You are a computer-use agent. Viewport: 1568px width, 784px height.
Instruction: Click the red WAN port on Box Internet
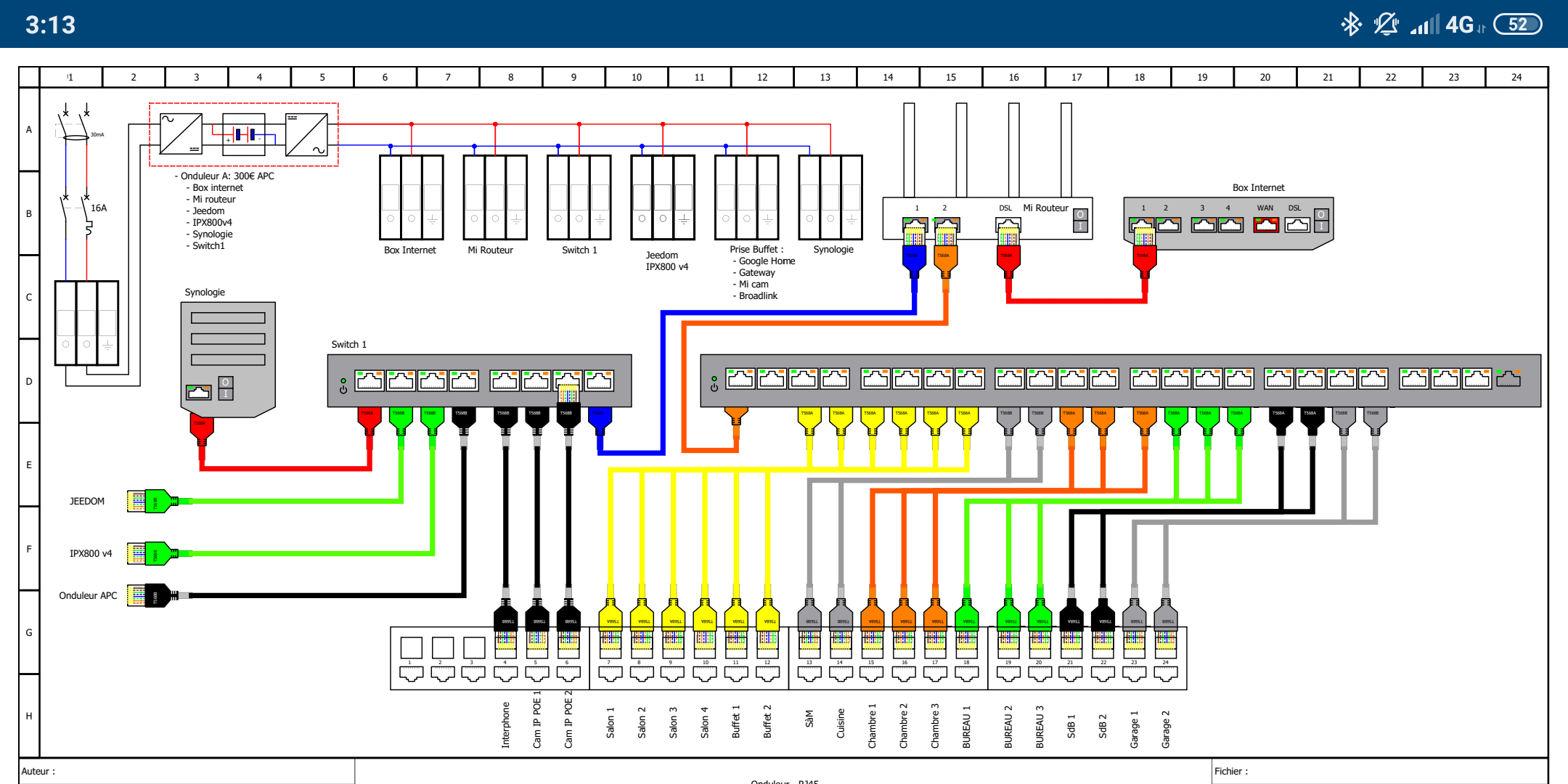coord(1266,225)
